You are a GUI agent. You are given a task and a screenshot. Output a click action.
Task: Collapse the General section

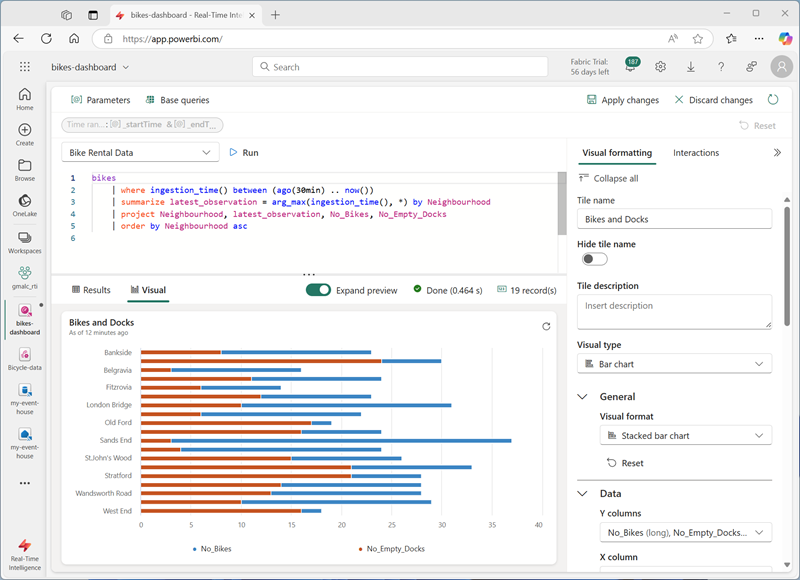tap(582, 397)
